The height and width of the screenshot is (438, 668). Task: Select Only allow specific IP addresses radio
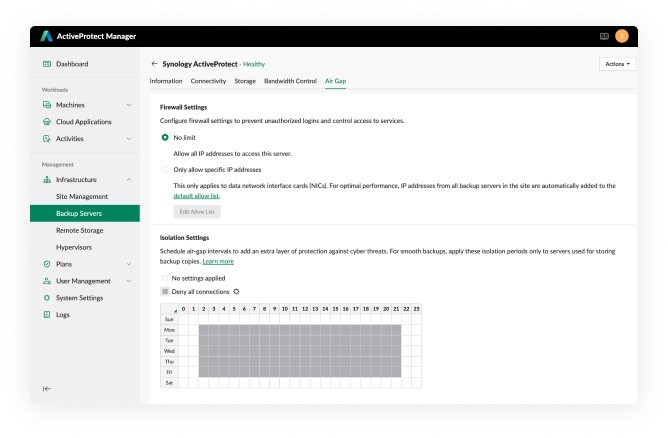point(165,170)
